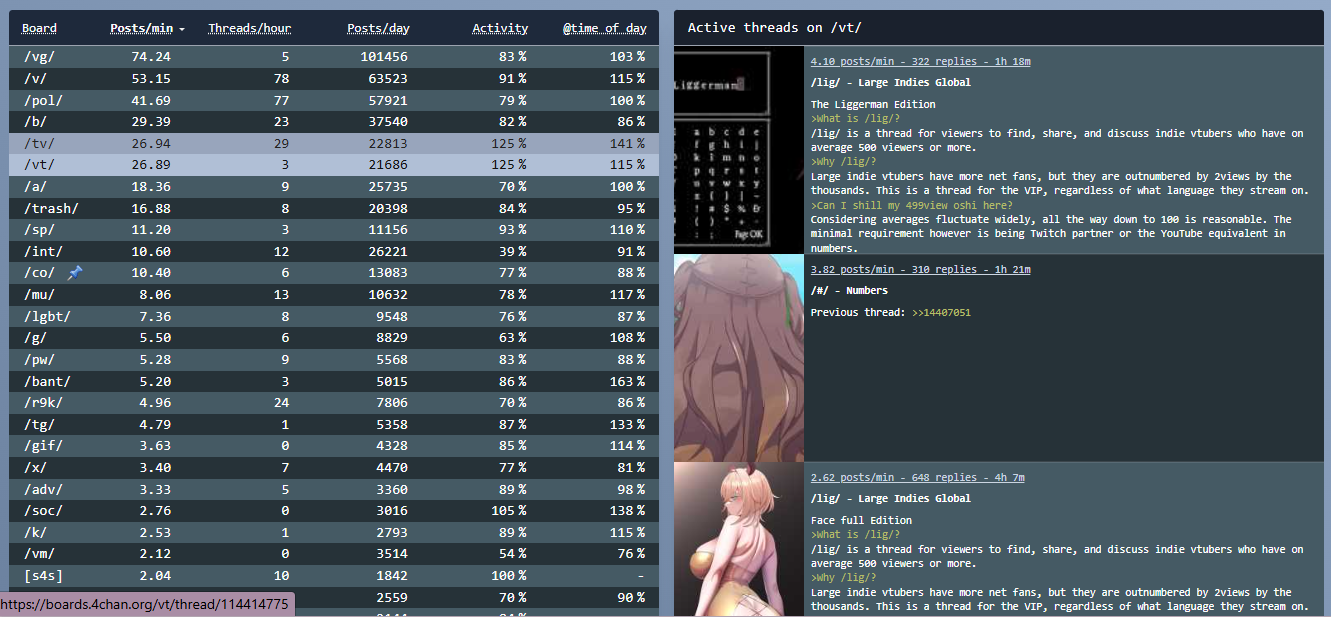Select the /b/ board row
The image size is (1331, 617).
tap(334, 122)
